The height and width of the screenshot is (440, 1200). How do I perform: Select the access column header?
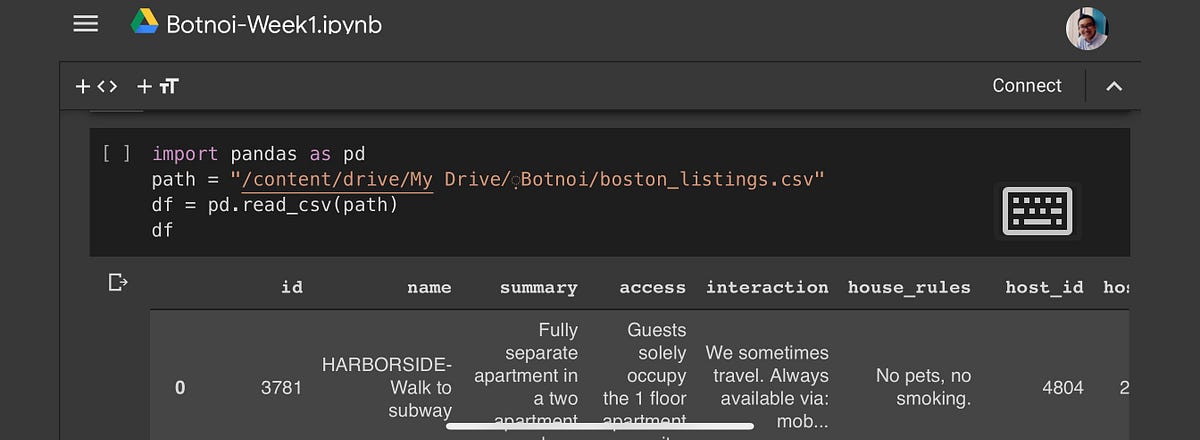coord(653,288)
